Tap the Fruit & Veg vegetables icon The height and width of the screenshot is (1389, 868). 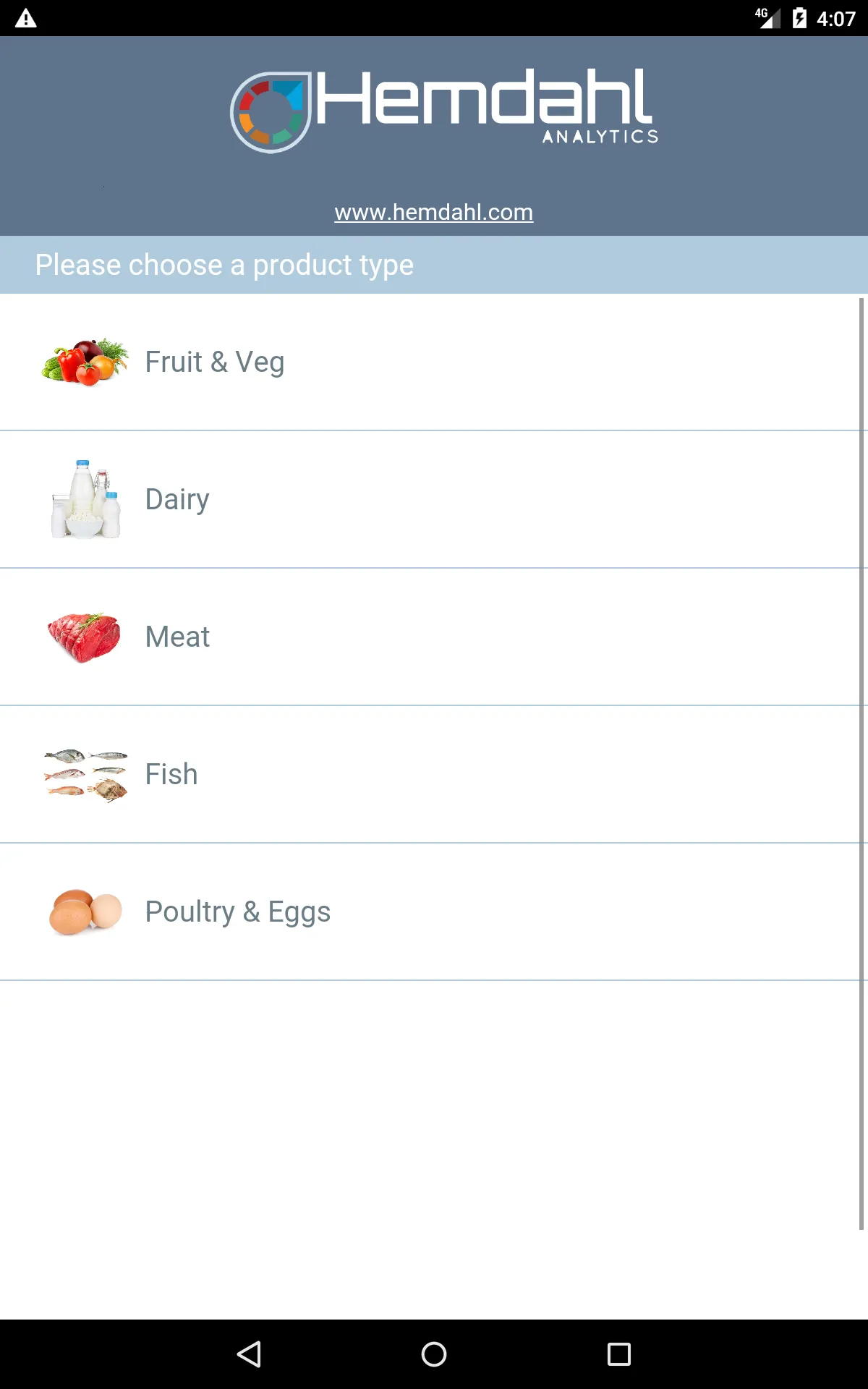pyautogui.click(x=85, y=362)
